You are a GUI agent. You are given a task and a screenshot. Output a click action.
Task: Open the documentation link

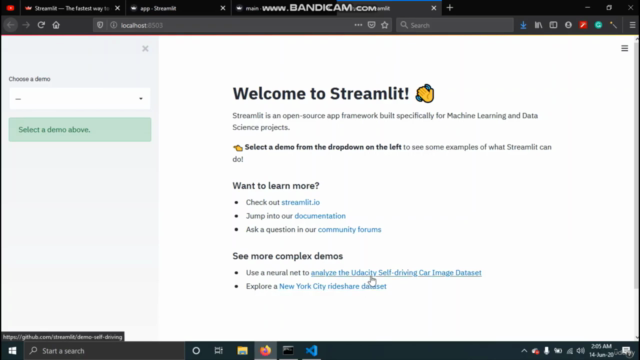[x=320, y=216]
